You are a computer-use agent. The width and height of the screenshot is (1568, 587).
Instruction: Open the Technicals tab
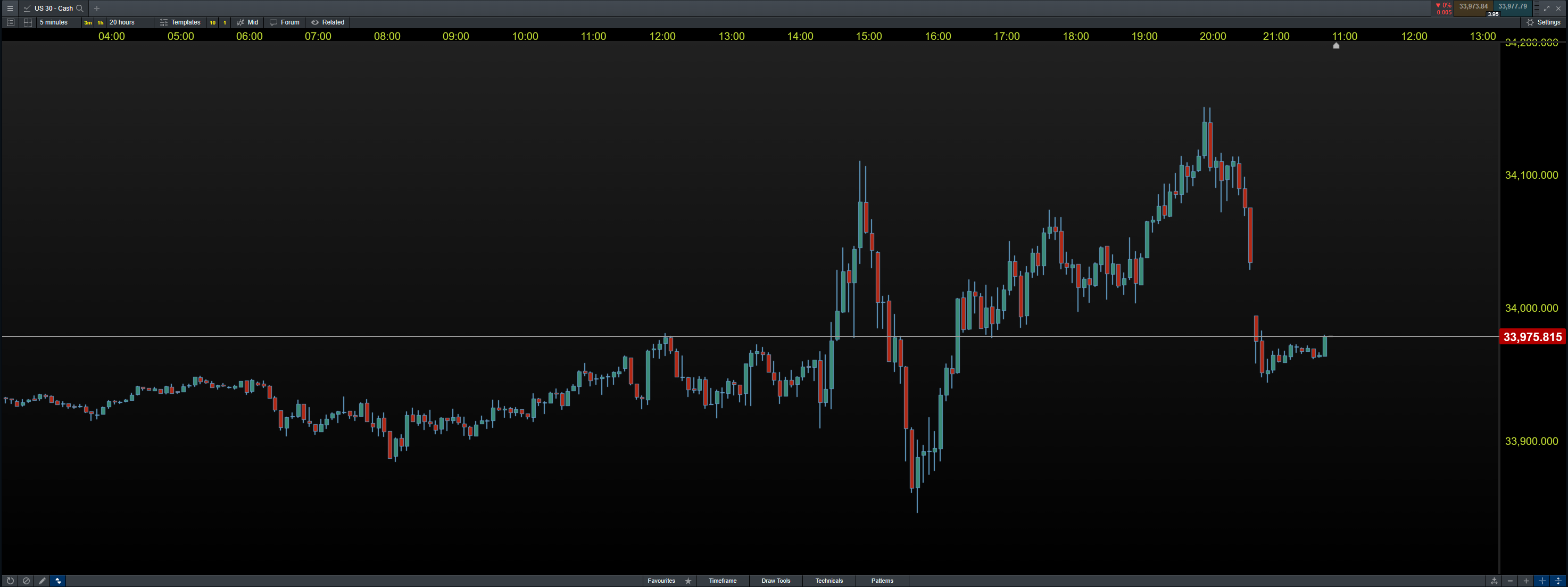828,581
